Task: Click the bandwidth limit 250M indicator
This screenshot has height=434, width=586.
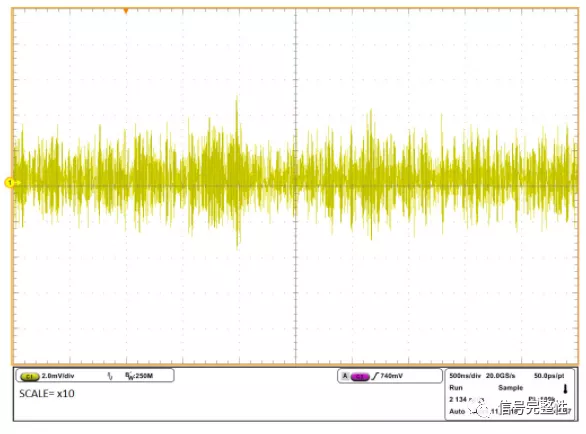Action: 139,376
